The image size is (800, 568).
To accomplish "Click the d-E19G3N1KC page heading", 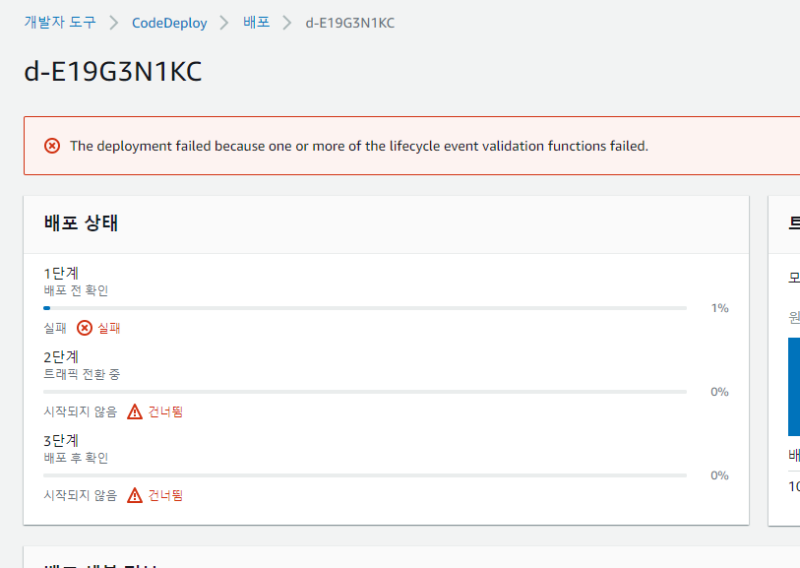I will 113,73.
